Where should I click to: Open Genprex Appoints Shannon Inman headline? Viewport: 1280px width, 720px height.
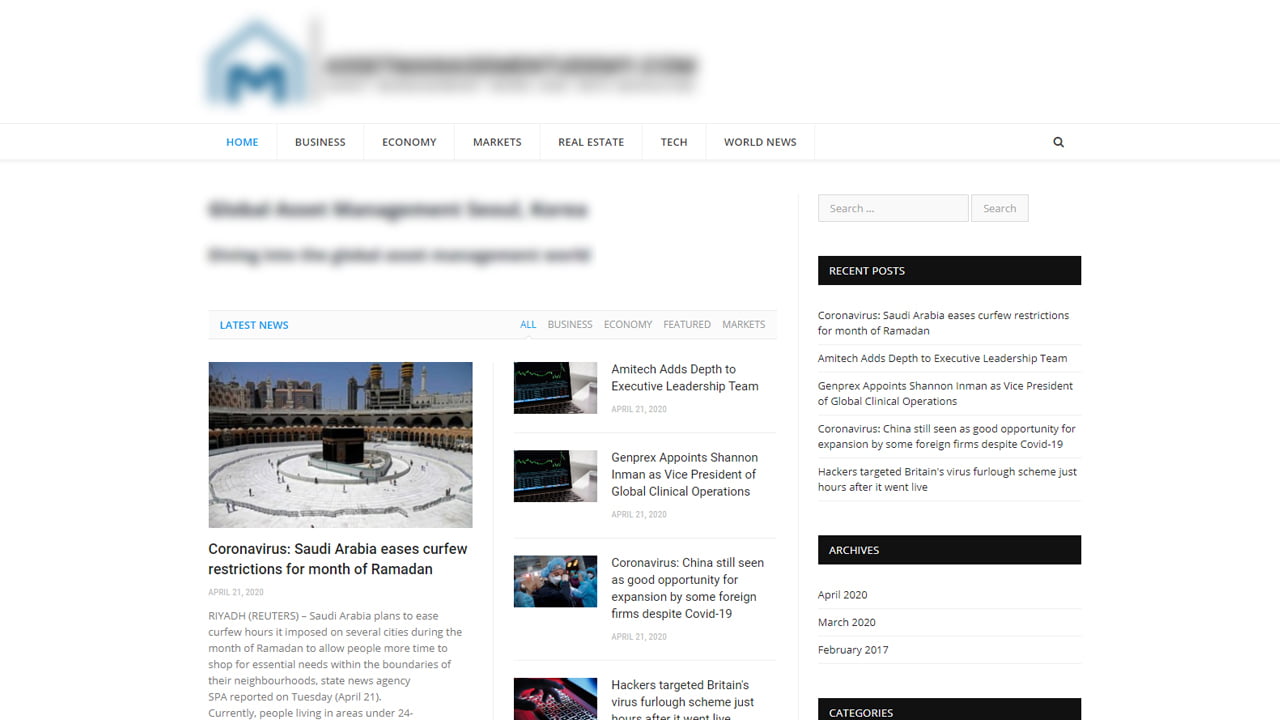click(x=684, y=474)
